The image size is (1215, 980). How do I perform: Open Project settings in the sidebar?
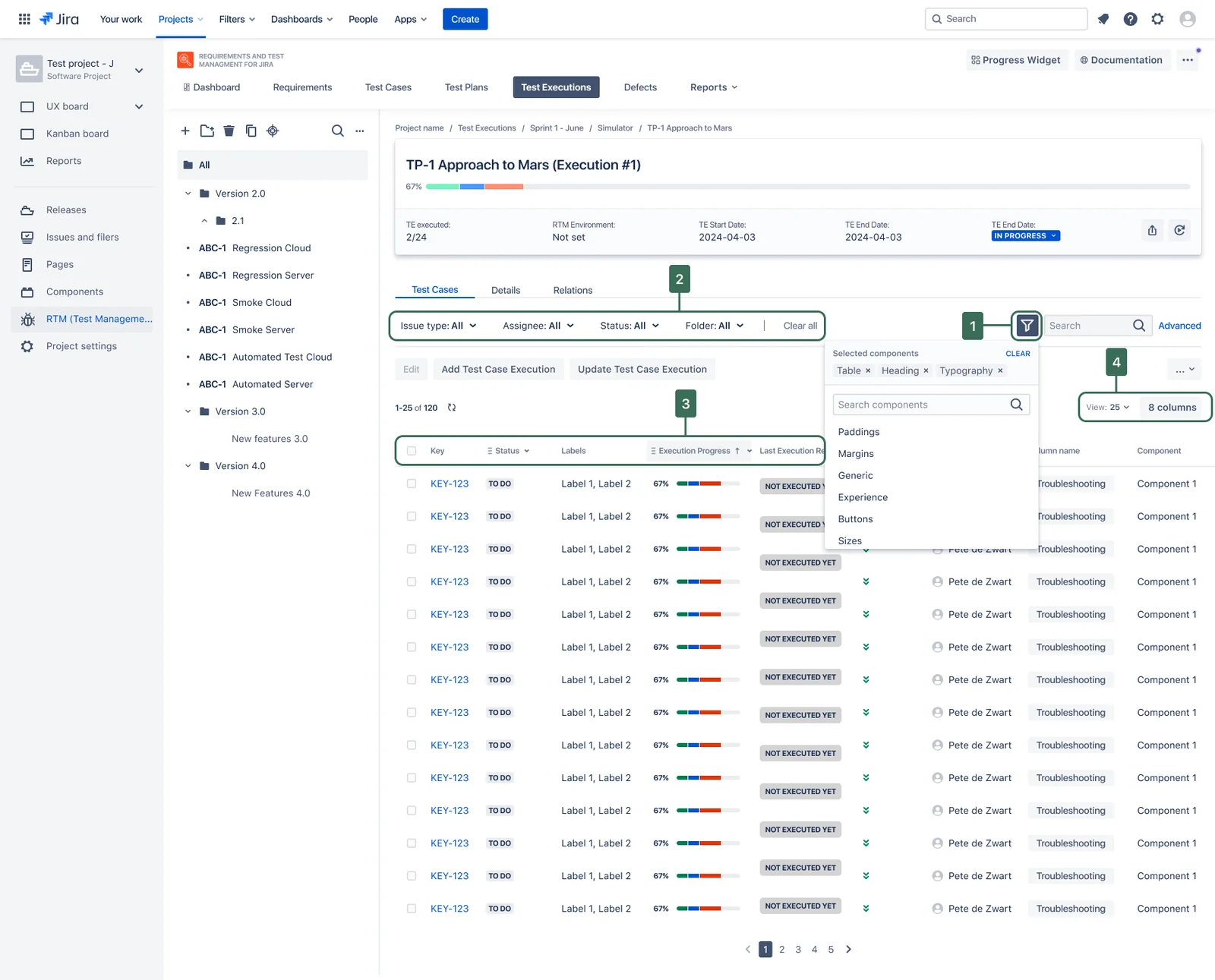coord(81,346)
